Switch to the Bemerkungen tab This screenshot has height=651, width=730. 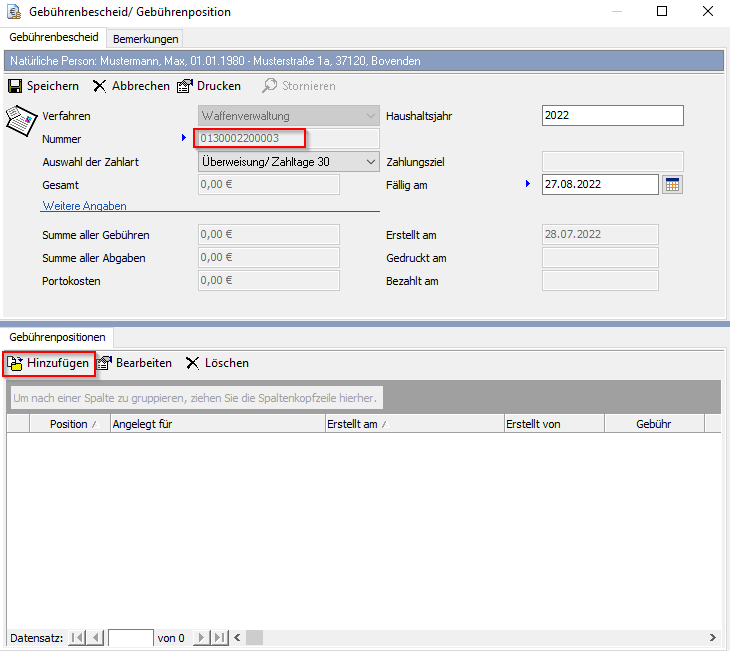point(146,39)
